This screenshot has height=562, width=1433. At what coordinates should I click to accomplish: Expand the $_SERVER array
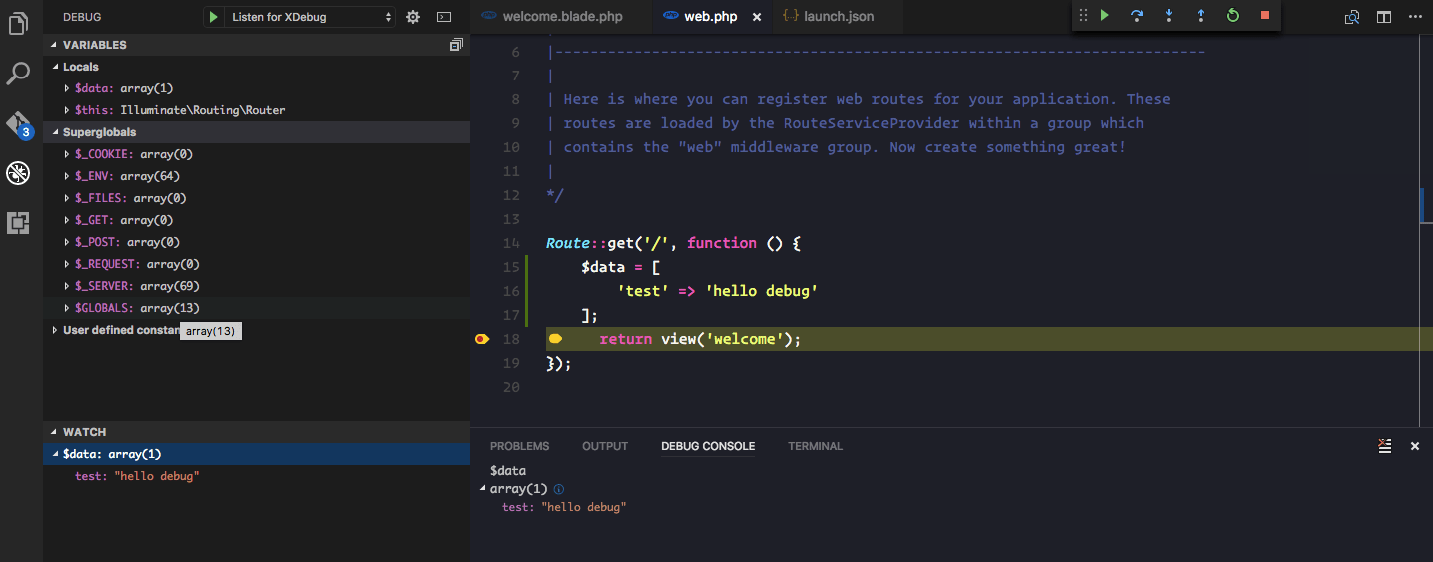tap(67, 286)
